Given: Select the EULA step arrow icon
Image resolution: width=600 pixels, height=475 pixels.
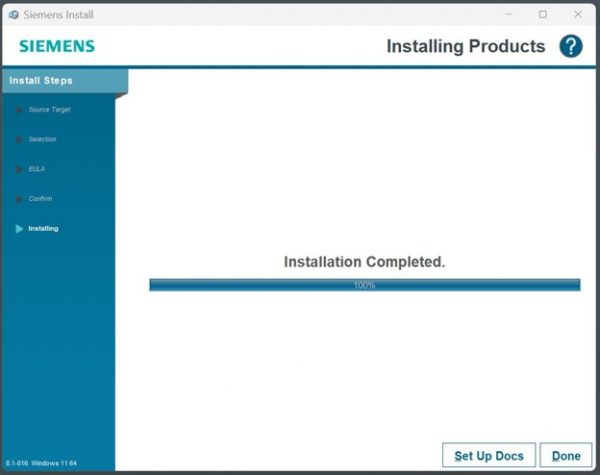Looking at the screenshot, I should point(19,169).
